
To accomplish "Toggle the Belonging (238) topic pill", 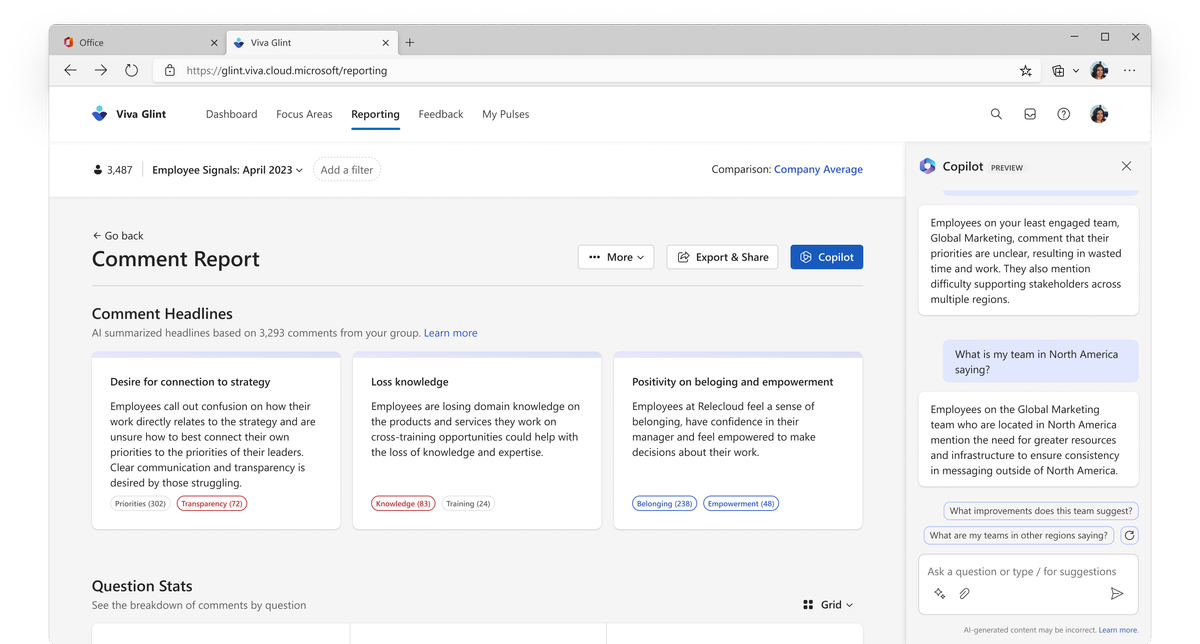I will click(664, 503).
